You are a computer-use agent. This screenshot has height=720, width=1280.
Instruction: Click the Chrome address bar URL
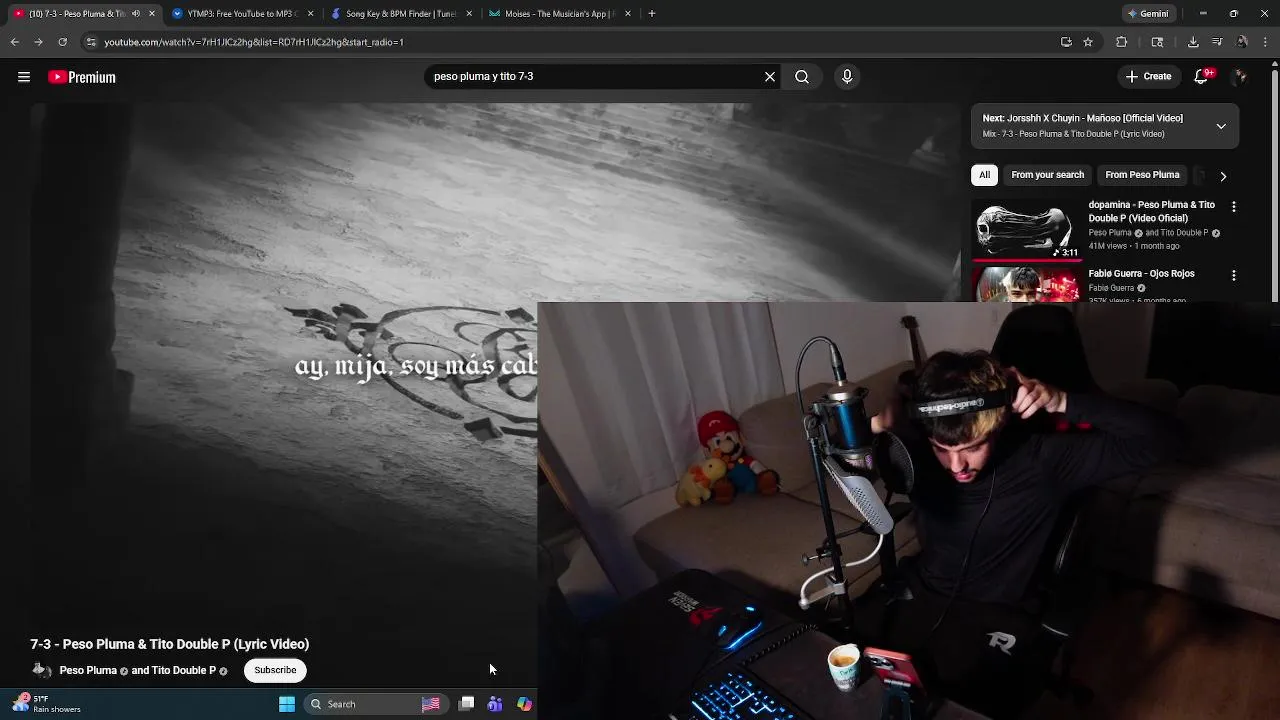pos(254,42)
